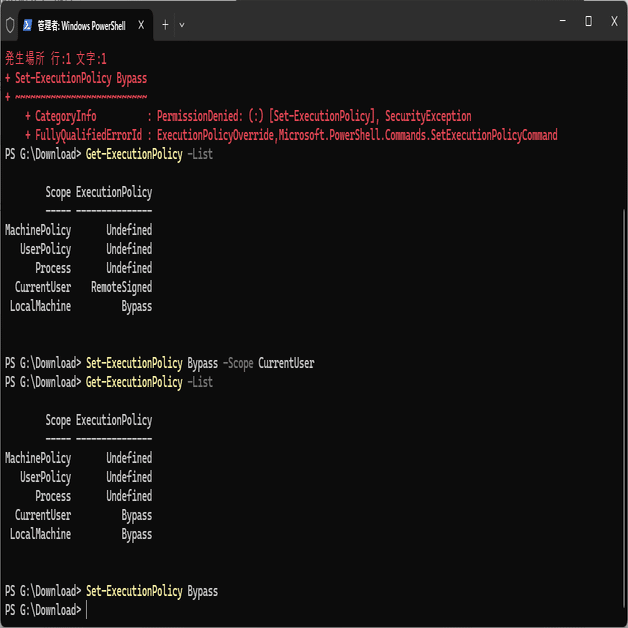Close the Windows PowerShell tab
The width and height of the screenshot is (628, 628).
click(x=141, y=24)
